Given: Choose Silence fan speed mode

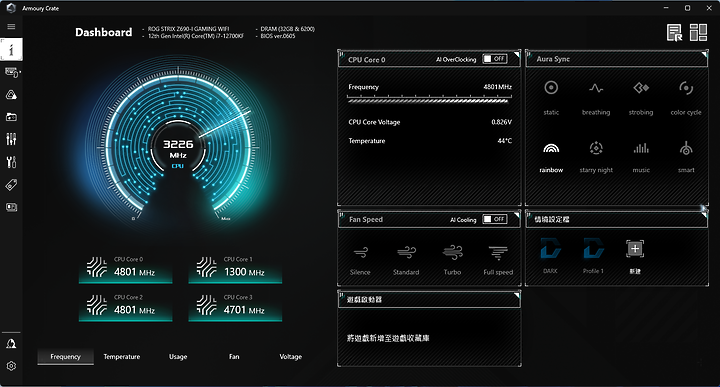Looking at the screenshot, I should click(x=360, y=260).
